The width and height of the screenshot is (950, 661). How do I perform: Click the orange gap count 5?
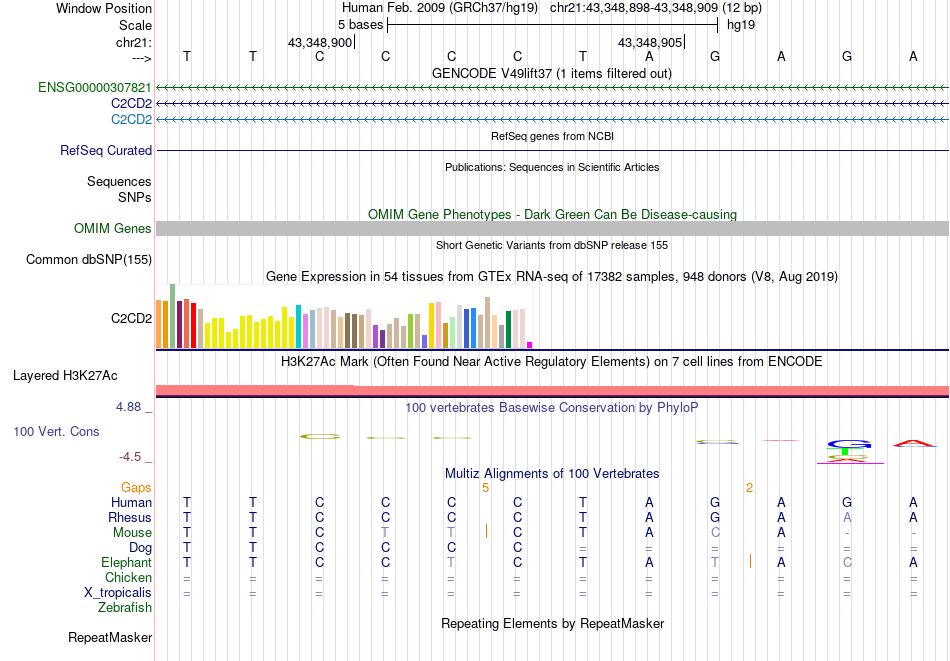[485, 488]
